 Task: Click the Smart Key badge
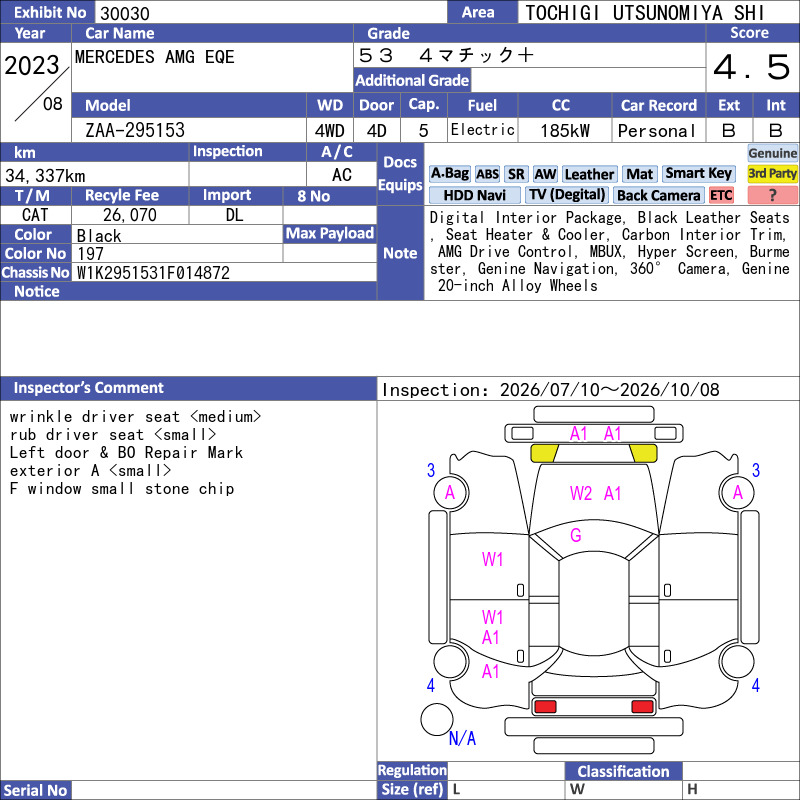(698, 174)
